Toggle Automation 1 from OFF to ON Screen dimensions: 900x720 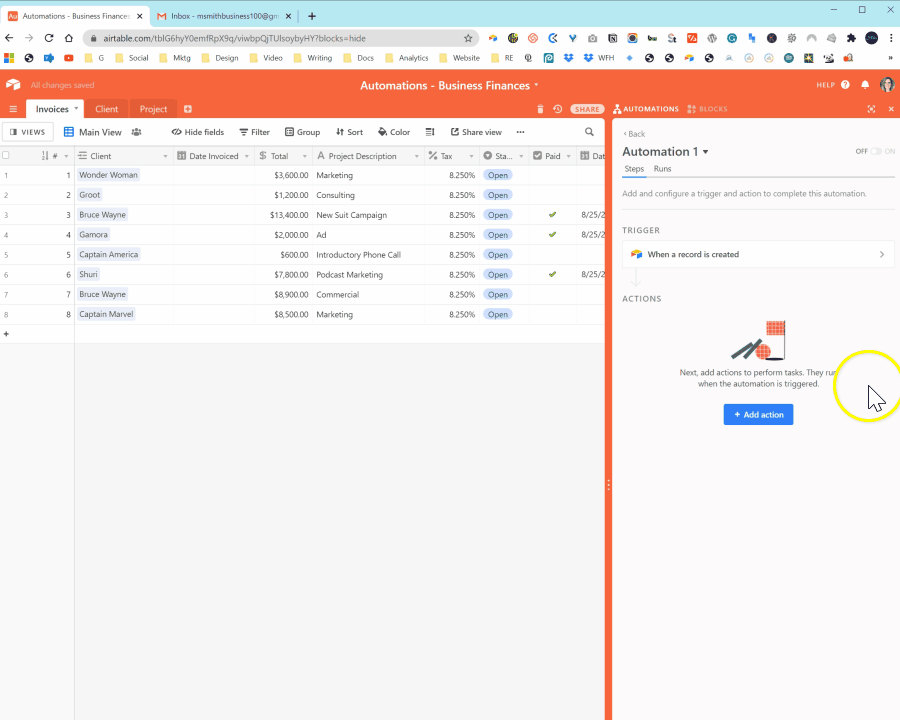[x=877, y=150]
